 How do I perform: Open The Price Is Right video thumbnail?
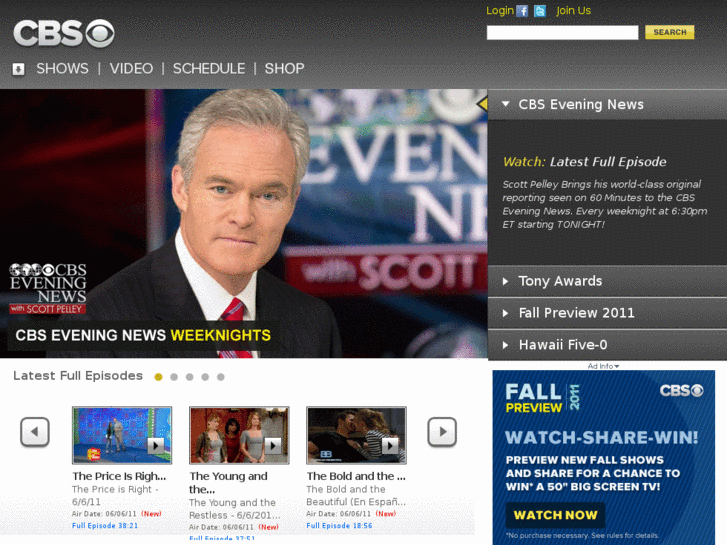122,435
